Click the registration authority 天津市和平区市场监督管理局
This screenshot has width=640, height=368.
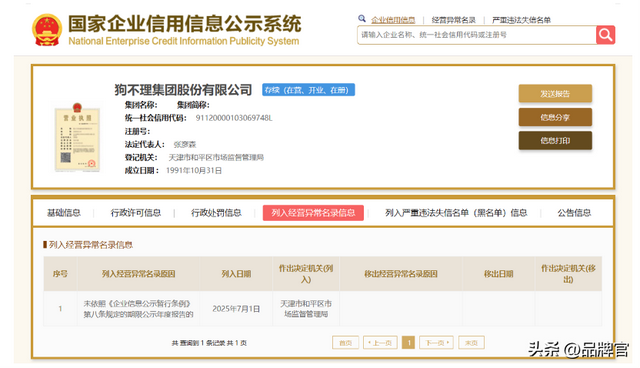[x=216, y=157]
